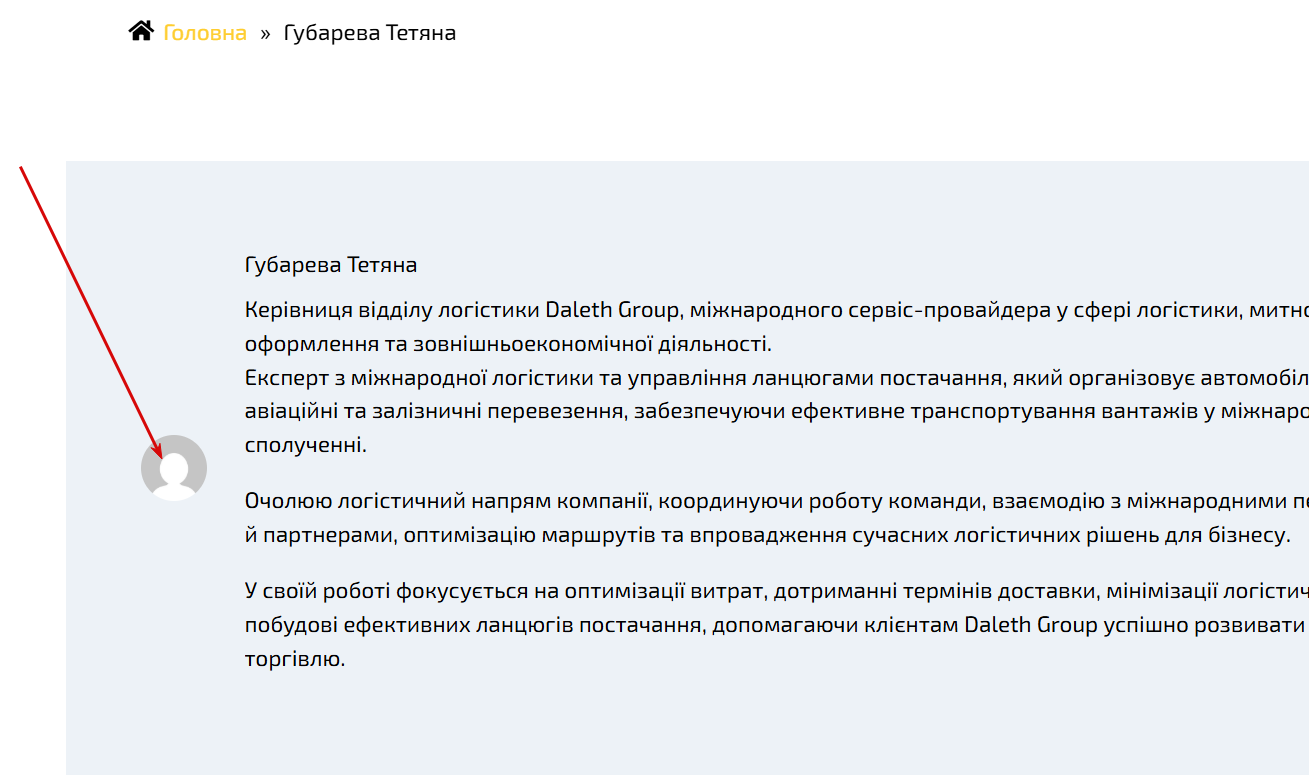Click the line starting Експерт з міжнародної логістики
Image resolution: width=1309 pixels, height=775 pixels.
pos(777,377)
